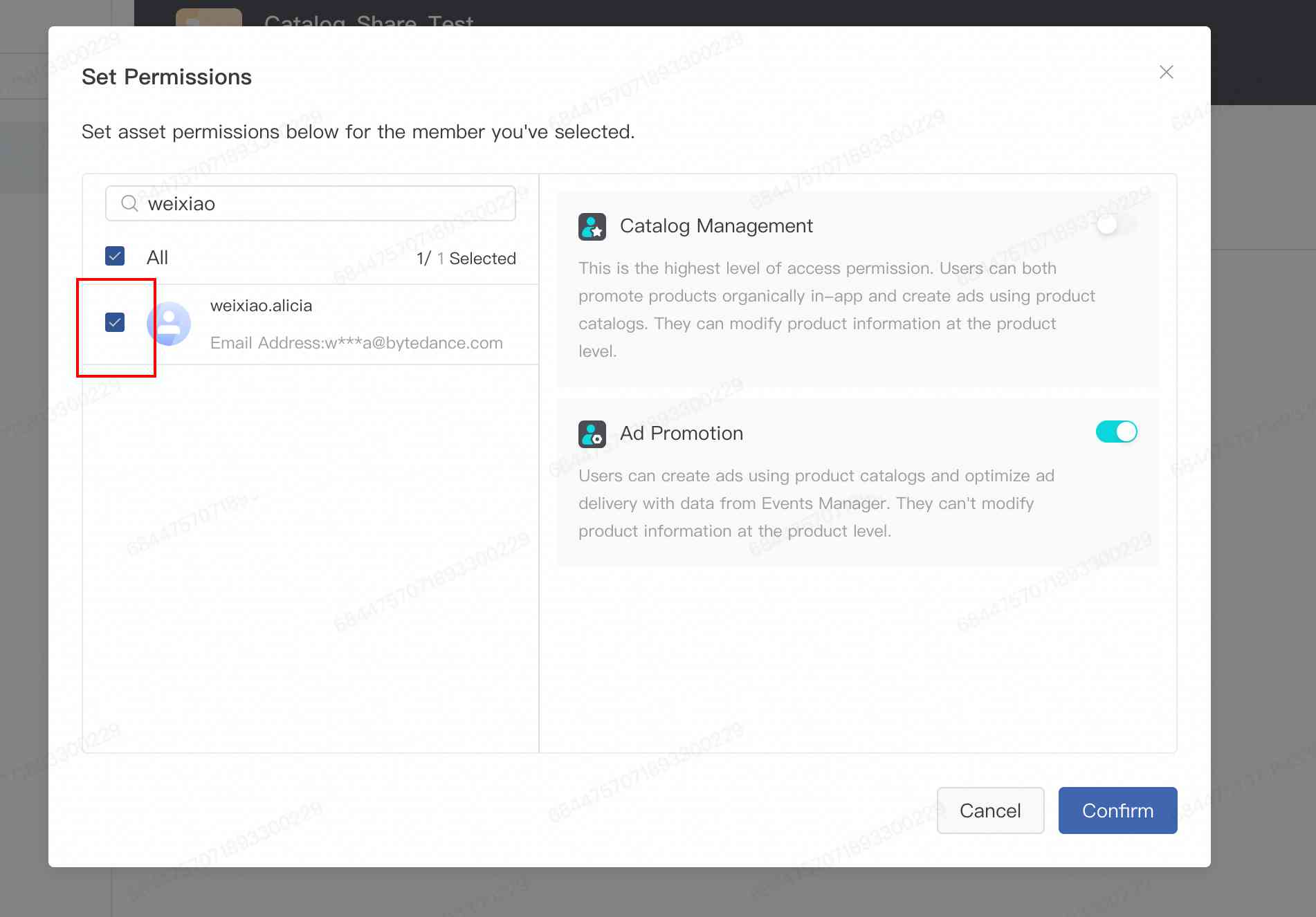Click the Catalog Management permission icon
The height and width of the screenshot is (917, 1316).
click(x=592, y=226)
